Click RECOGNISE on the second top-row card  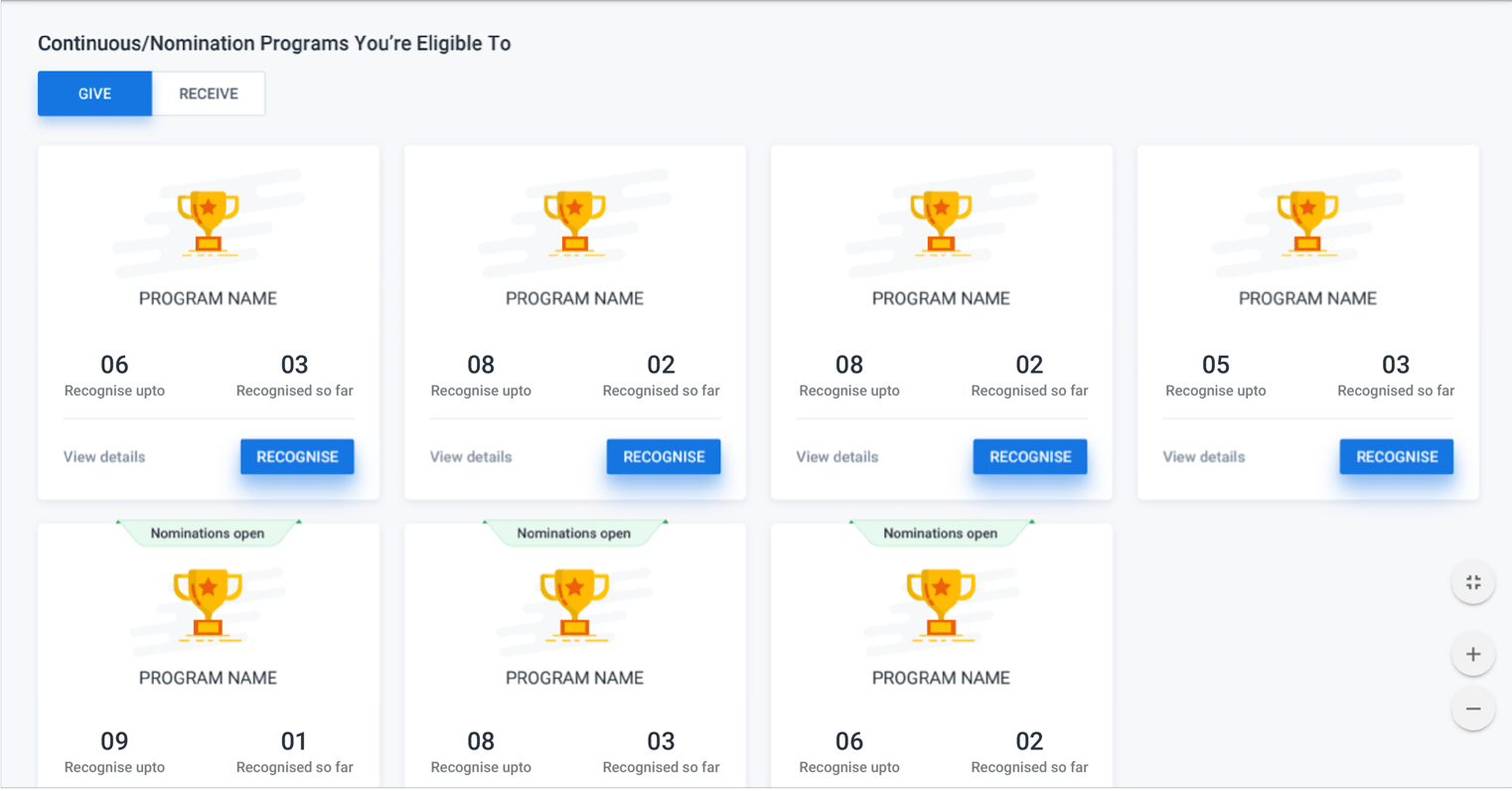click(x=664, y=456)
